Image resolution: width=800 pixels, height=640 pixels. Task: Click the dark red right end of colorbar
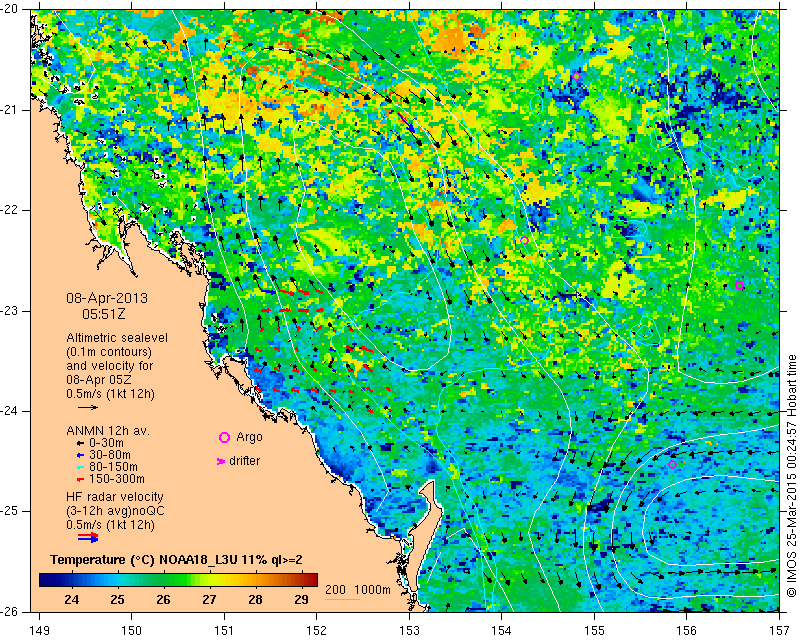[x=313, y=580]
